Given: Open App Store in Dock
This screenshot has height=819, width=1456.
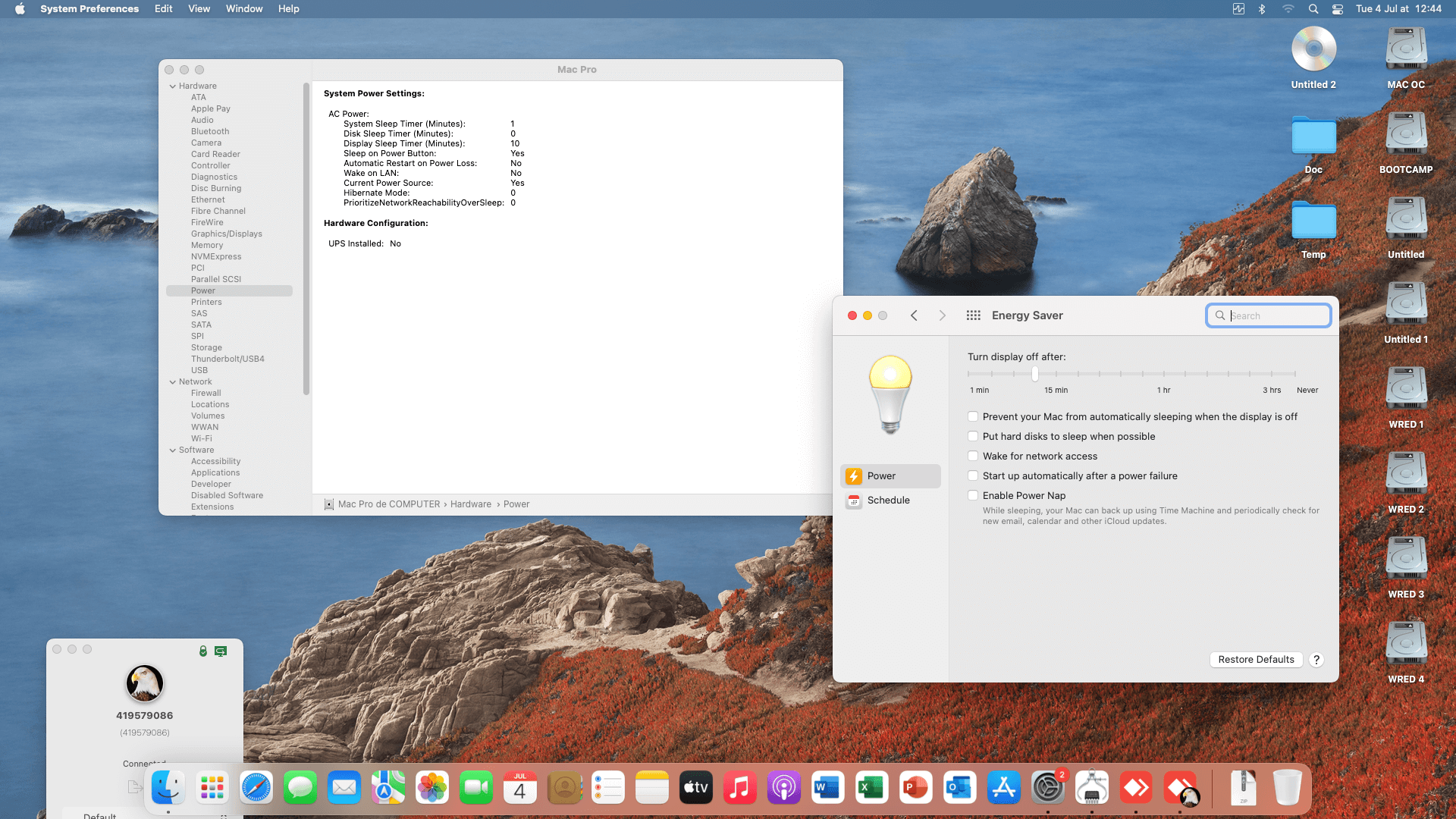Looking at the screenshot, I should click(1004, 788).
